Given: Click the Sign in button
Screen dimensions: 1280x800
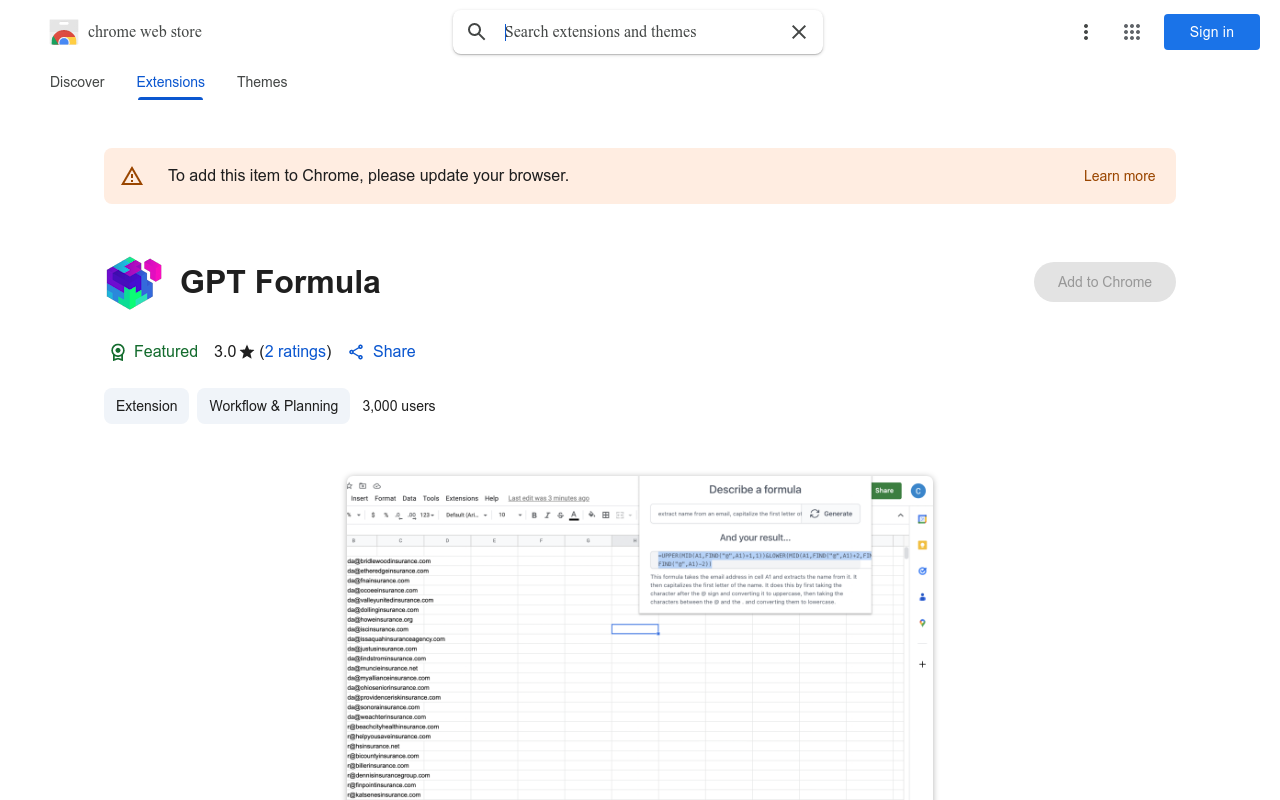Looking at the screenshot, I should (x=1212, y=32).
